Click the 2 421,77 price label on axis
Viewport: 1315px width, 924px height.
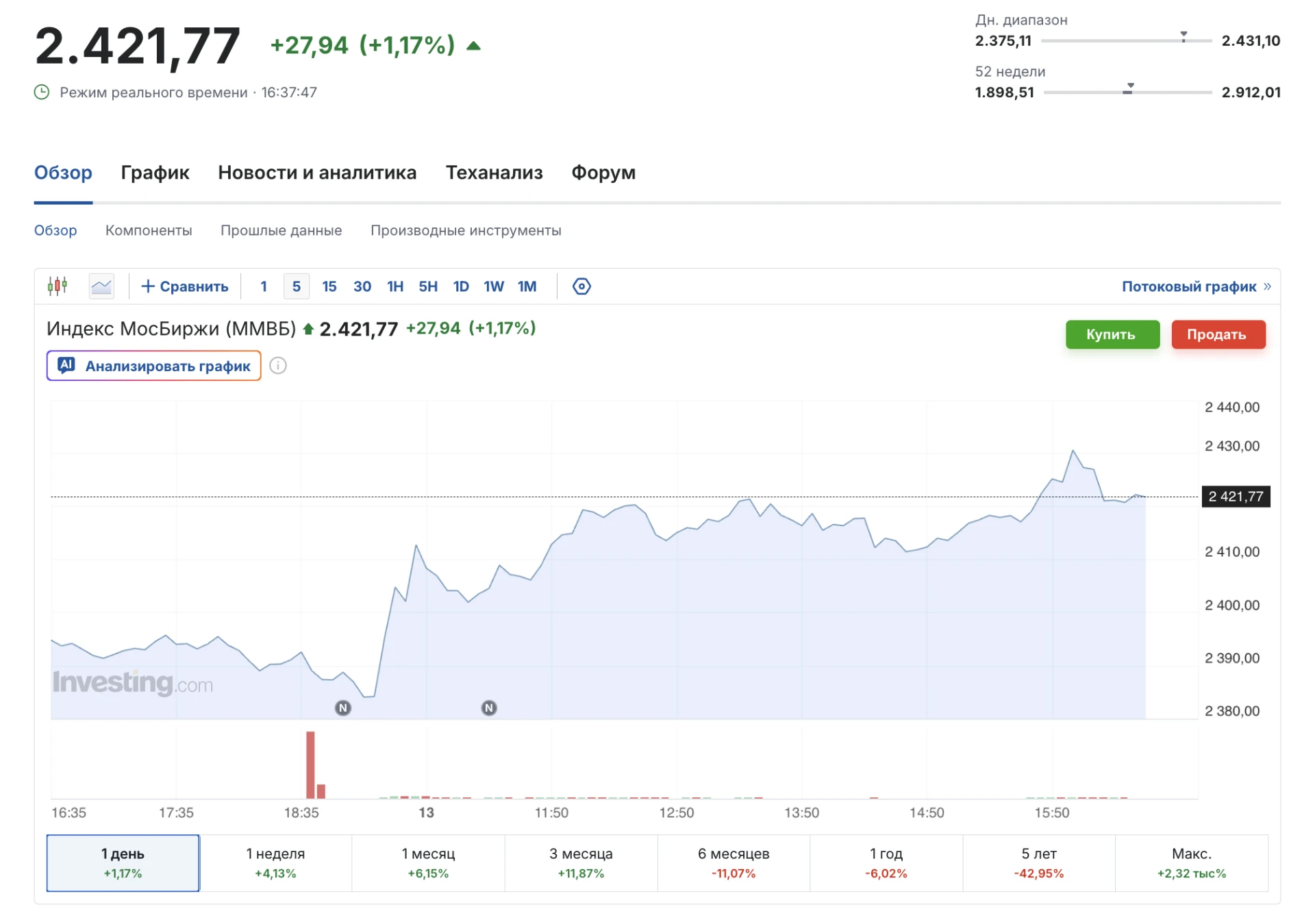pyautogui.click(x=1236, y=497)
